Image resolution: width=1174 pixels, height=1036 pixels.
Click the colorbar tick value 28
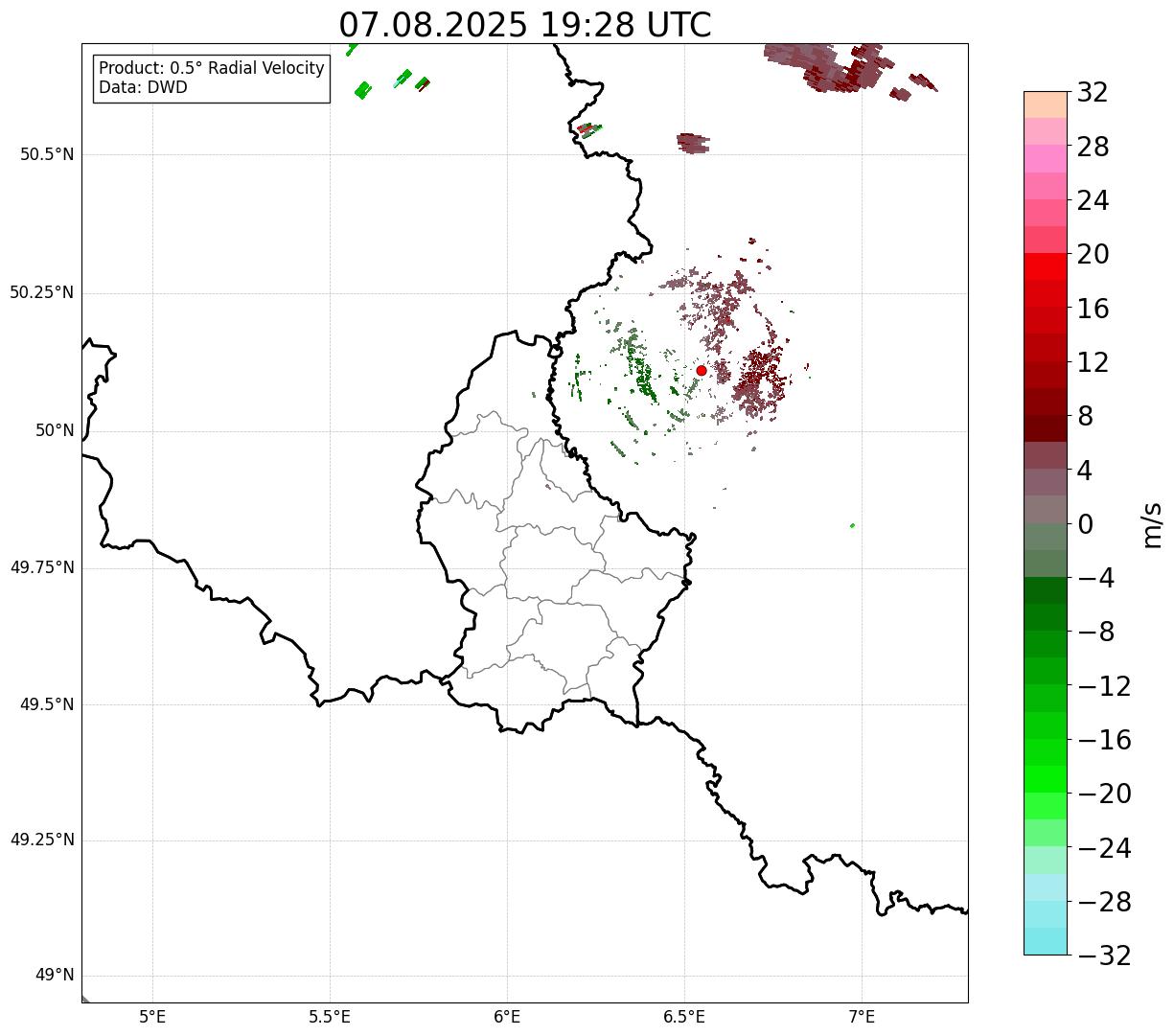[x=1093, y=147]
